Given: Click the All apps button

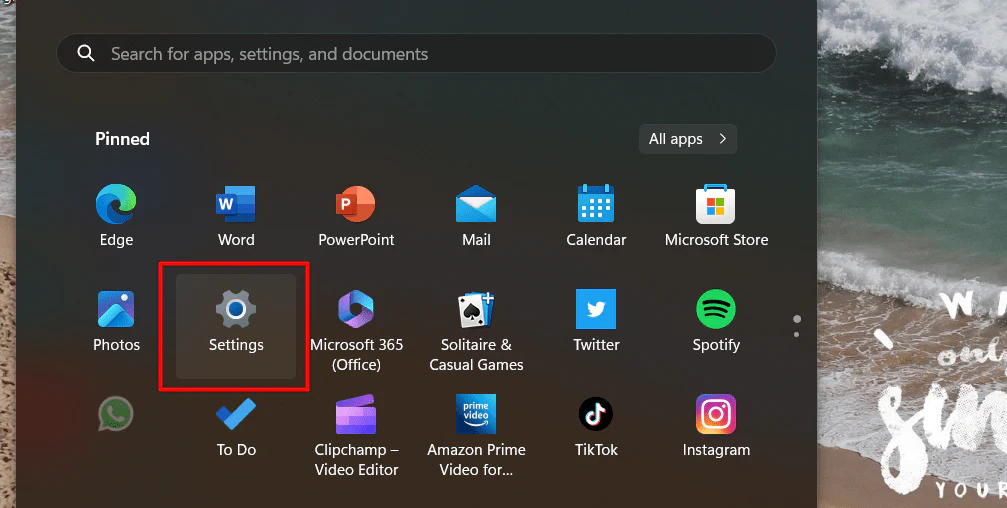Looking at the screenshot, I should 687,139.
